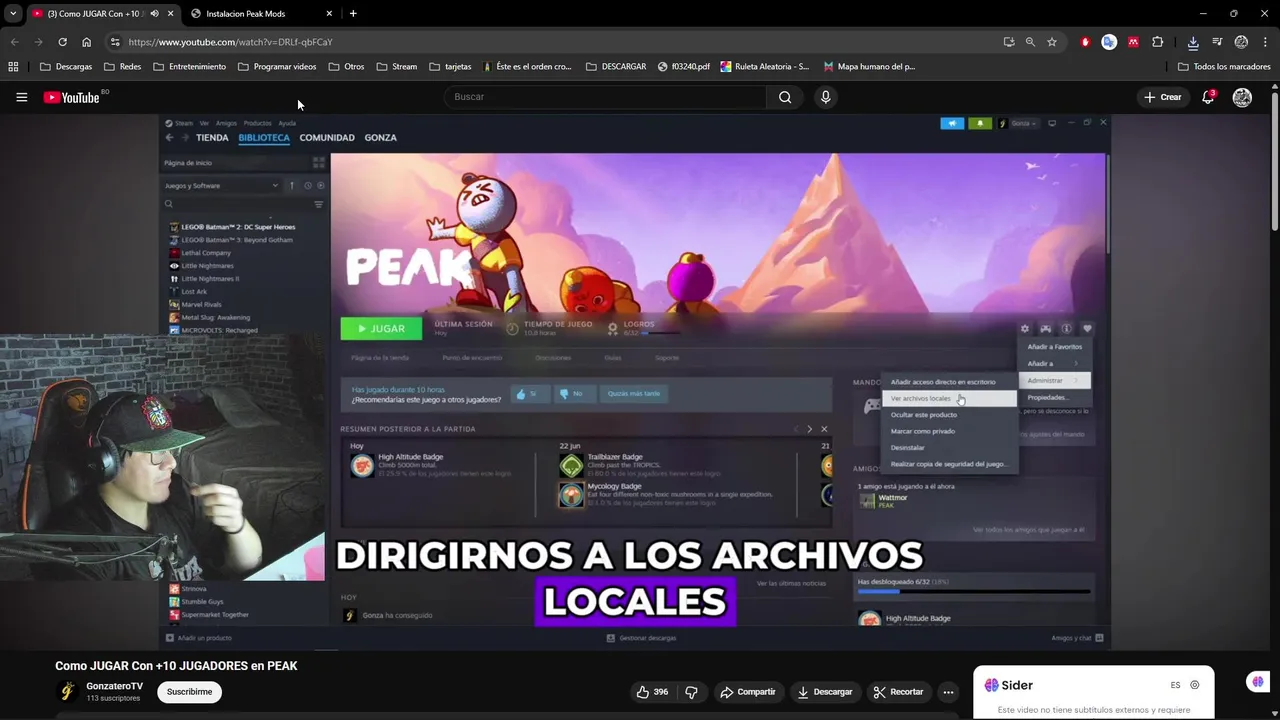Open the Redes bookmark folder
Screen dimensions: 1280x720
(x=122, y=67)
